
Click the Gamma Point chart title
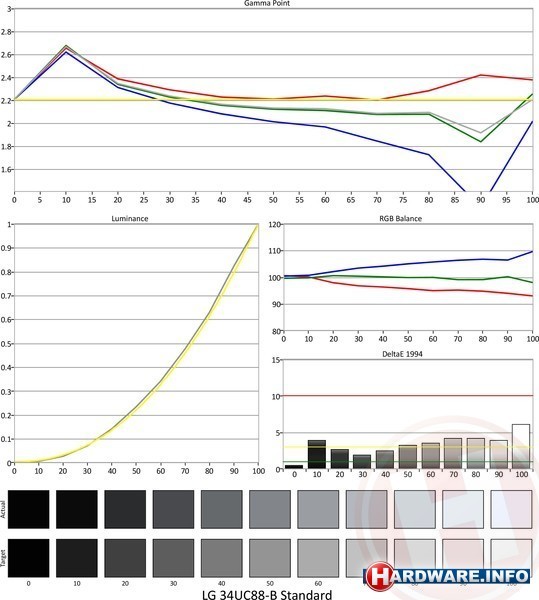click(x=267, y=3)
